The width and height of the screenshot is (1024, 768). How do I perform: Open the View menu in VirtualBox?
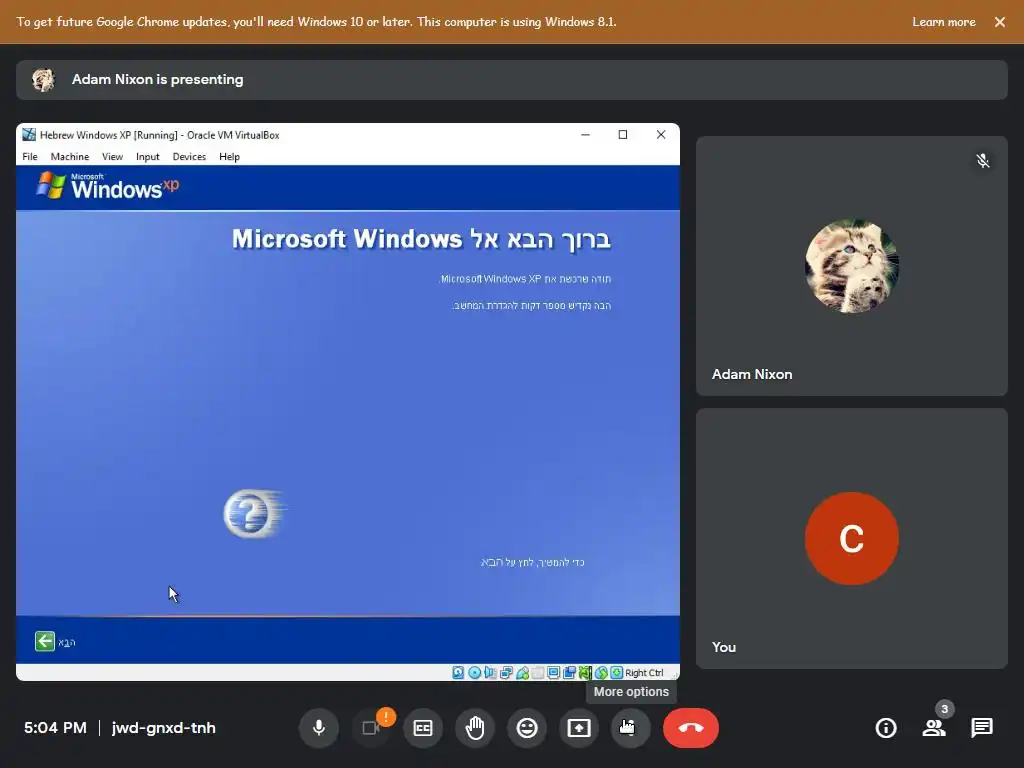click(x=112, y=157)
